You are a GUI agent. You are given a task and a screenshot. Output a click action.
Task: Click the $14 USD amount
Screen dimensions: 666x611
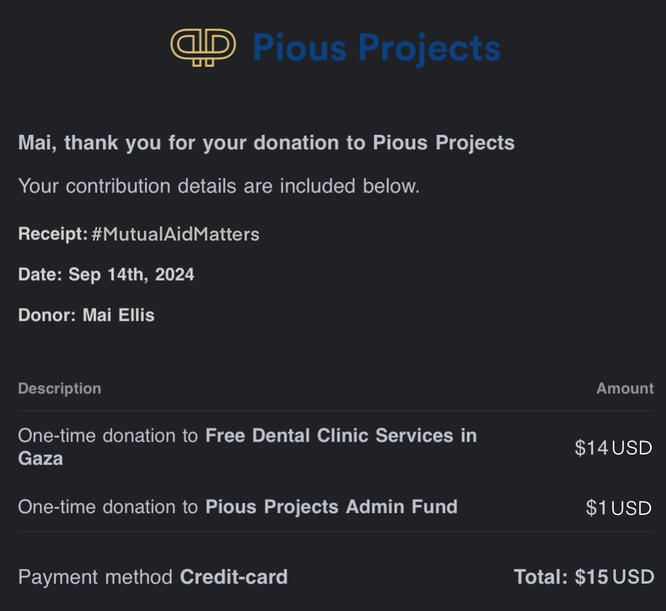pos(613,448)
